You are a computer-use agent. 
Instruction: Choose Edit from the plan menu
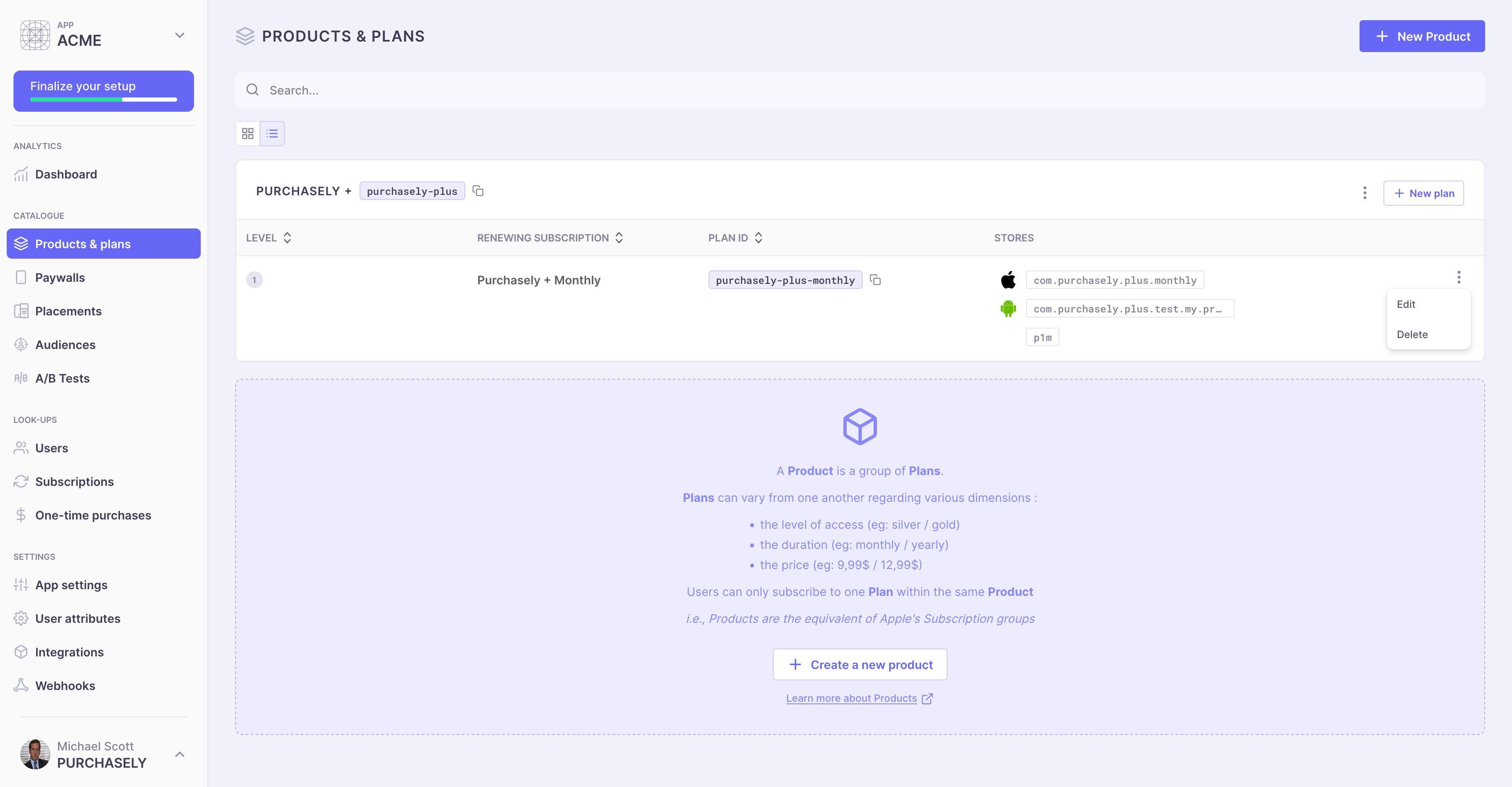click(x=1406, y=304)
